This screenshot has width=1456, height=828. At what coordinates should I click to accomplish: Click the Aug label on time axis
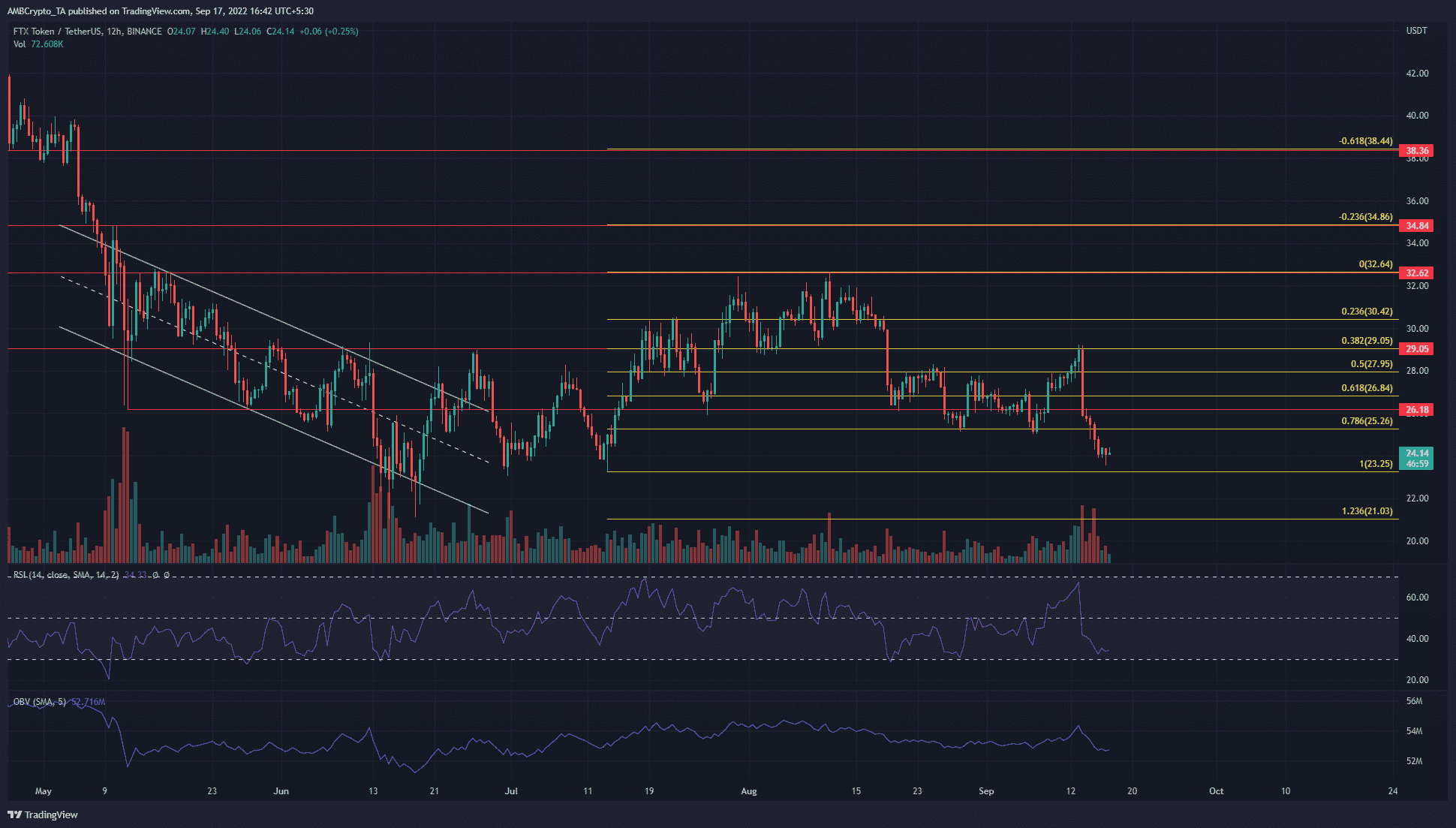(748, 791)
